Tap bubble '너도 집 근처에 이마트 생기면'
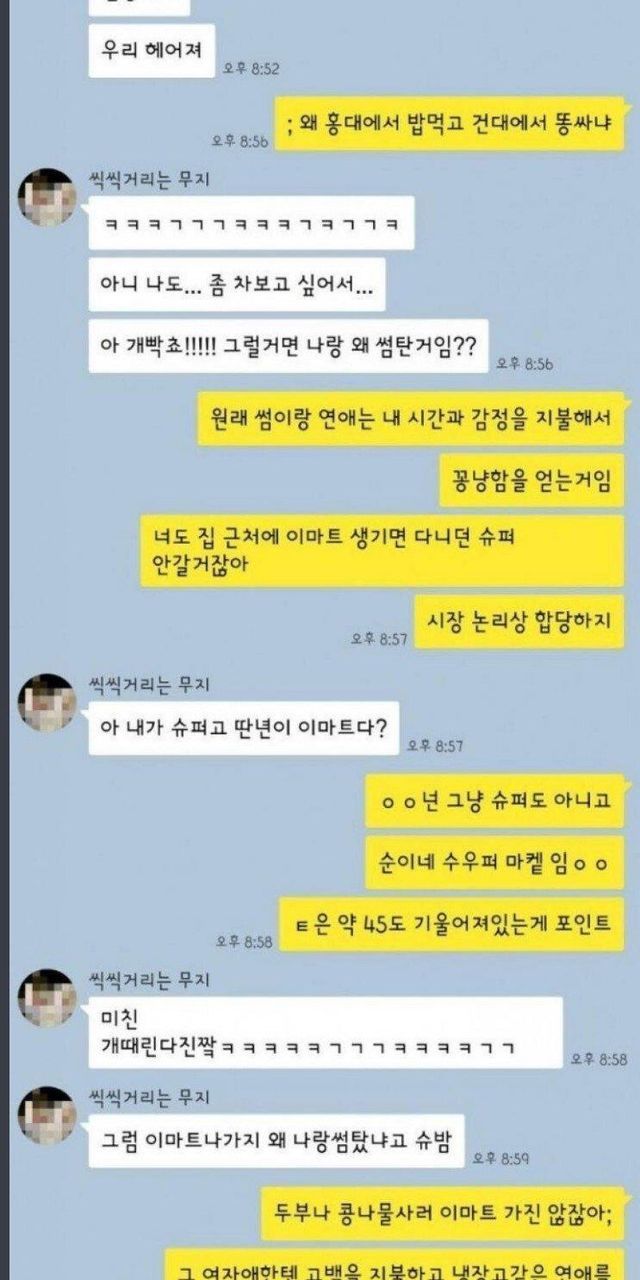Screen dimensions: 640x1280 (x=381, y=551)
